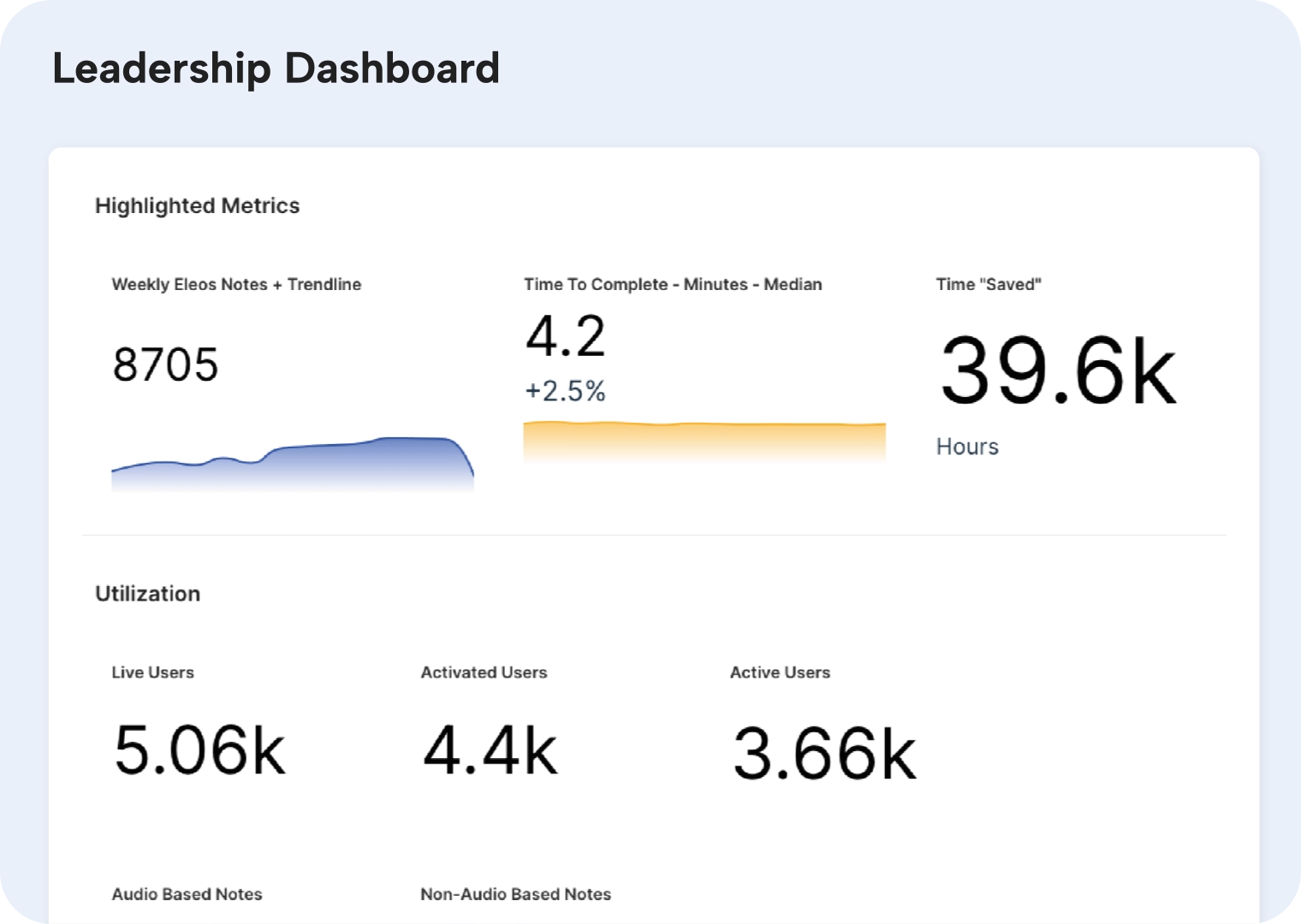Select the Utilization section heading

147,594
